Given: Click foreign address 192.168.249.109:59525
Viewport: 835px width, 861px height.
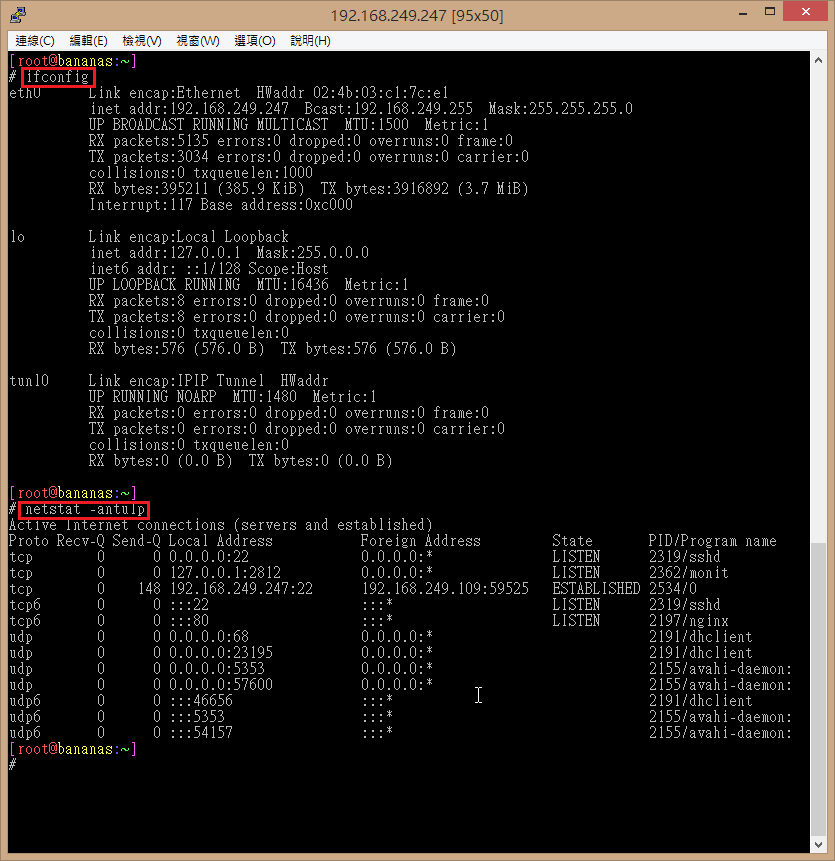Looking at the screenshot, I should coord(445,589).
